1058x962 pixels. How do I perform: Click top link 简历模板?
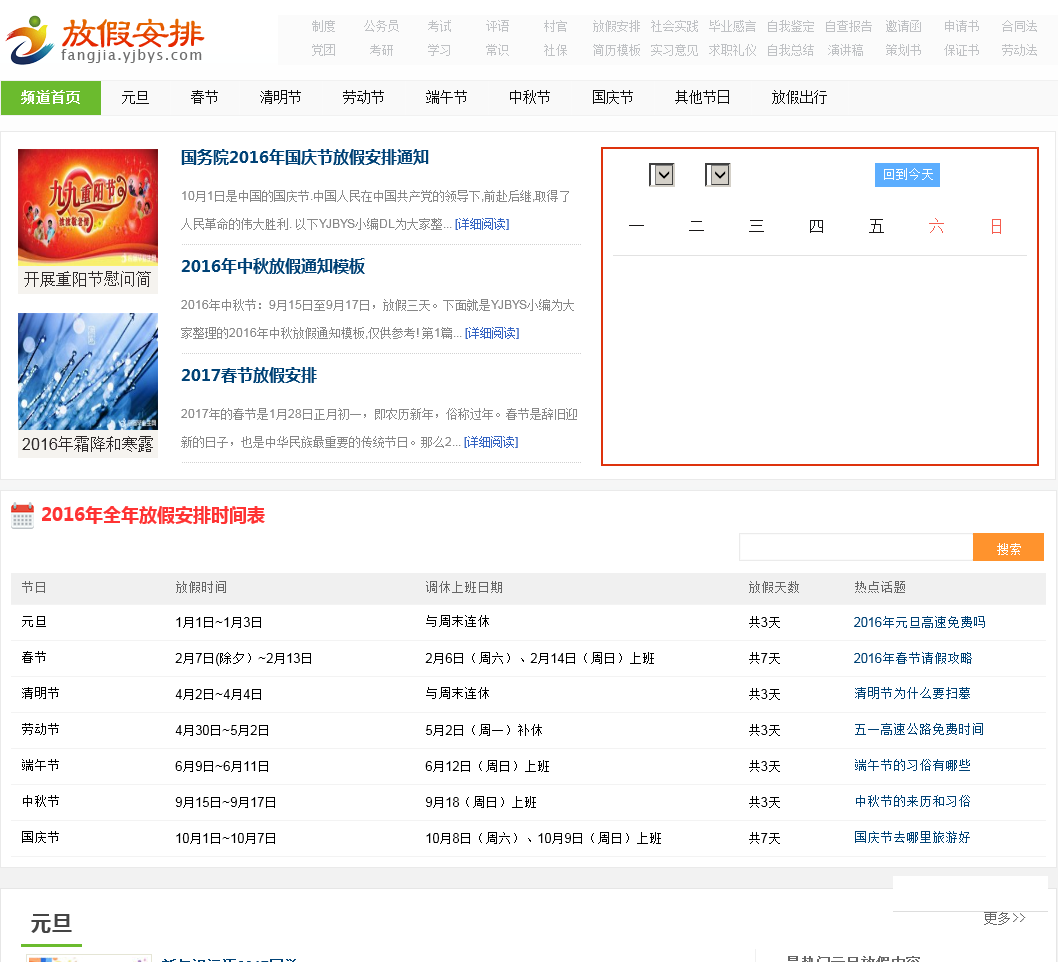click(616, 50)
